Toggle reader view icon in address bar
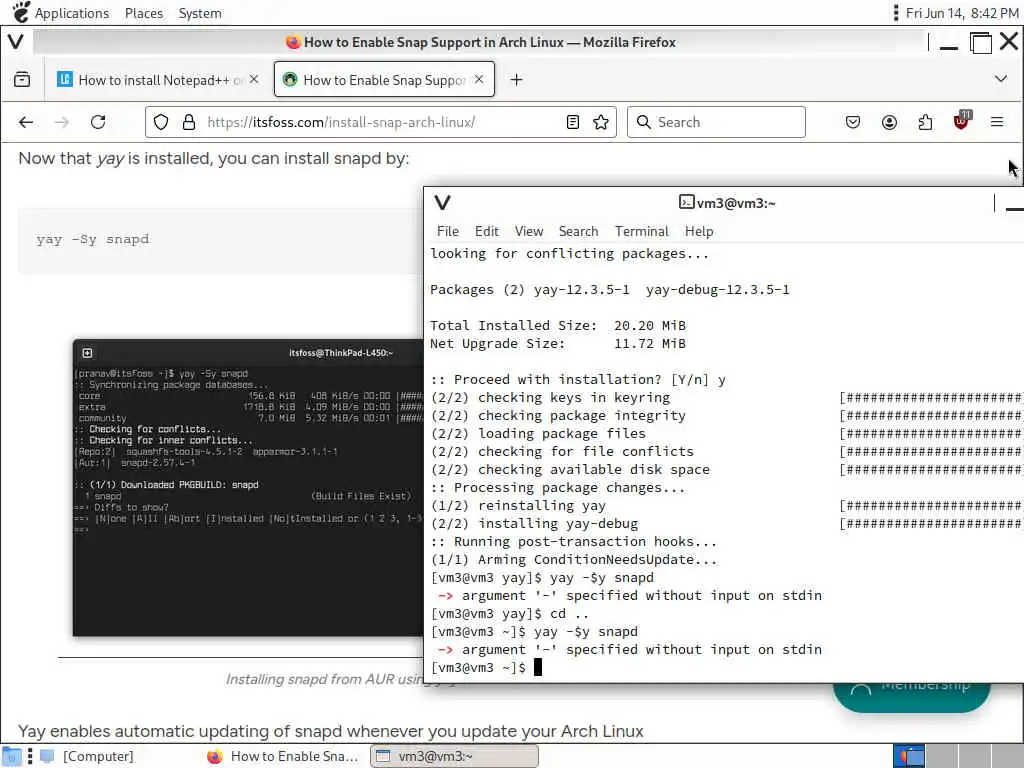Viewport: 1024px width, 768px height. point(573,122)
